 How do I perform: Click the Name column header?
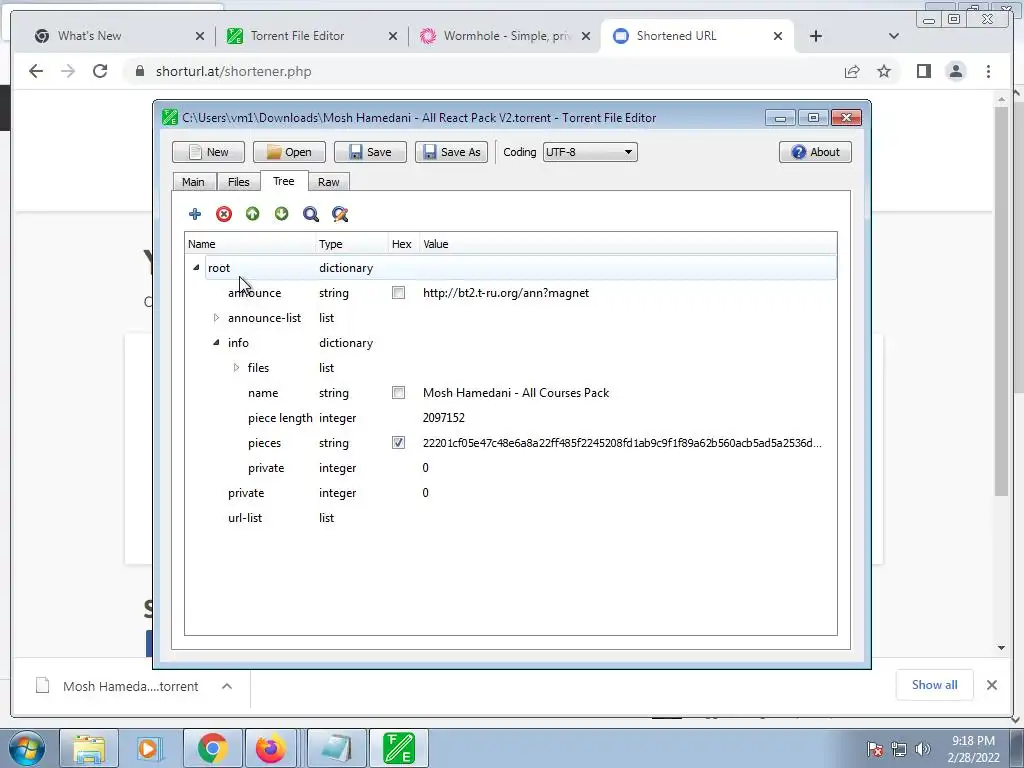pos(250,244)
